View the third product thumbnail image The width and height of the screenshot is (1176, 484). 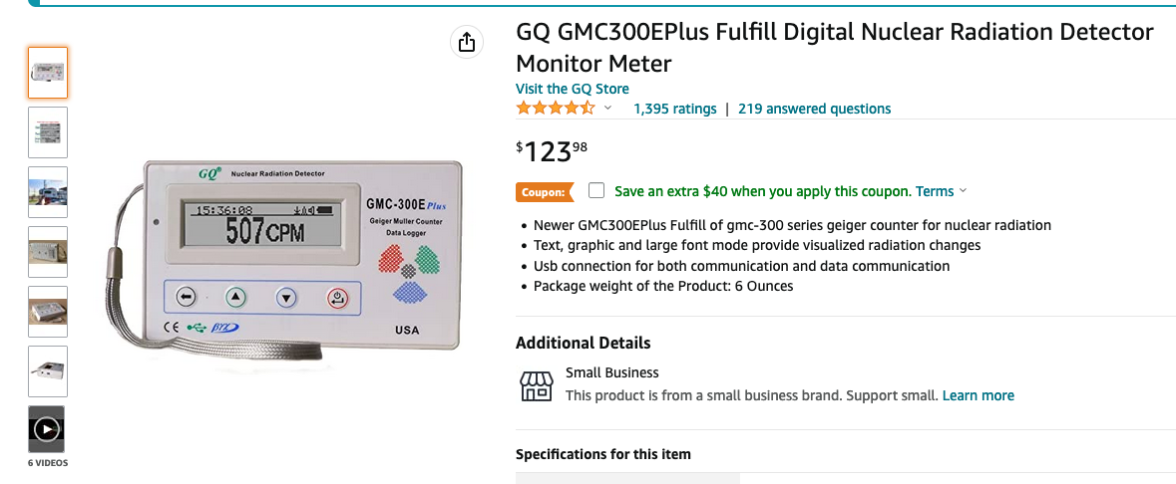tap(47, 192)
